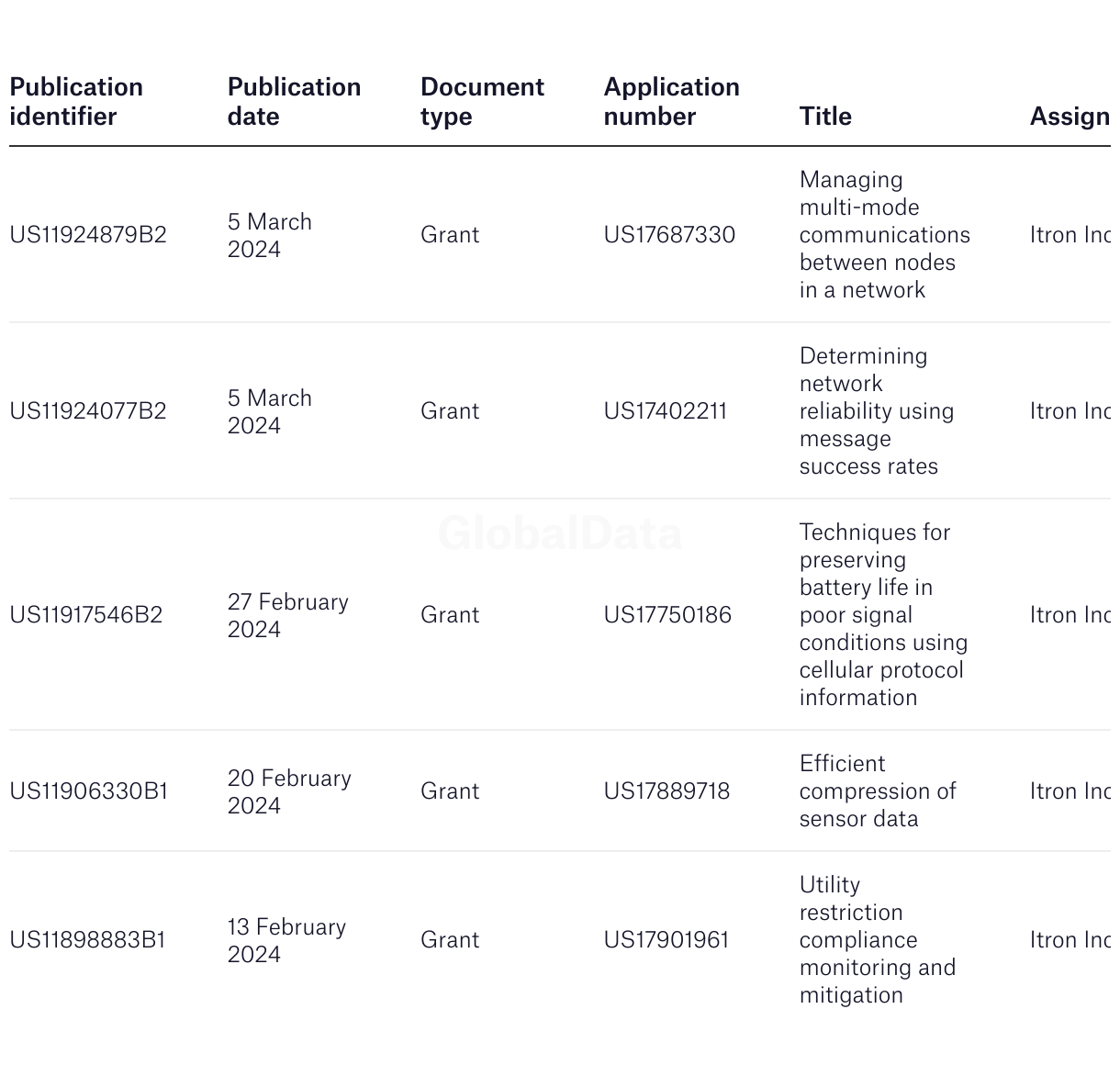Click the Title column header
This screenshot has height=1065, width=1120.
click(x=825, y=117)
